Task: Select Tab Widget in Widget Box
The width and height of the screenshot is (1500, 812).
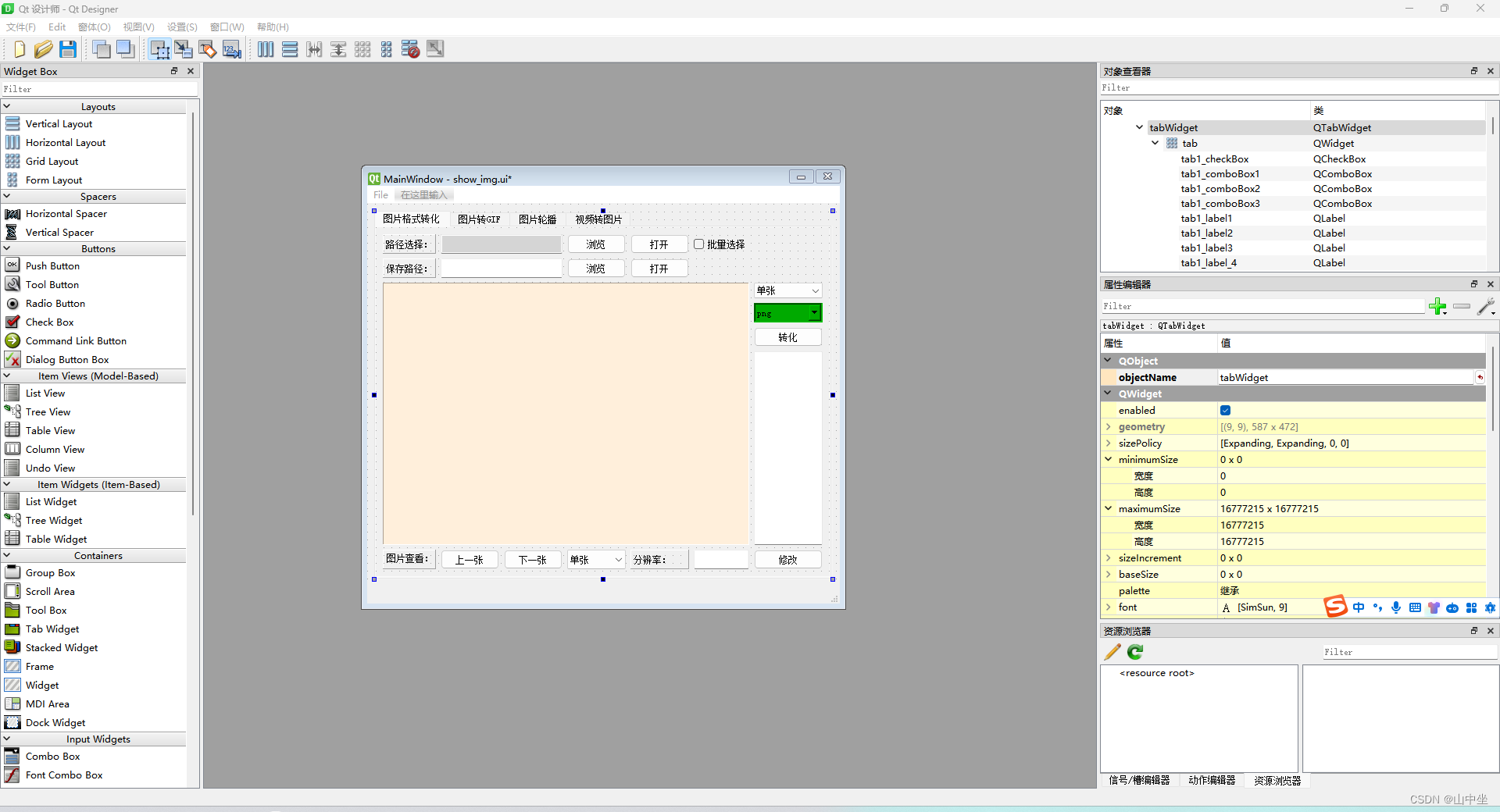Action: click(52, 629)
